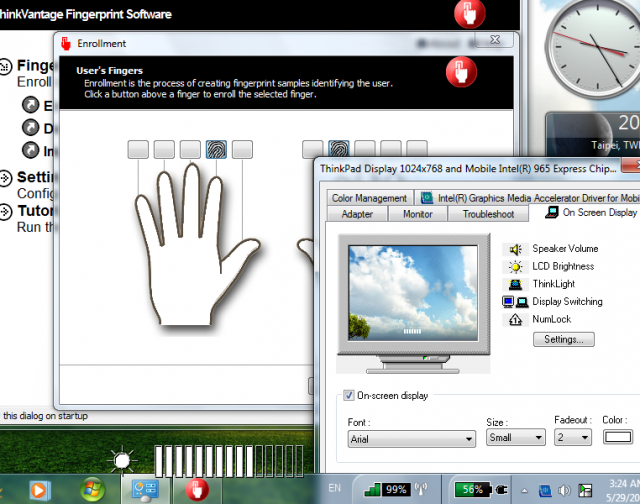Show hidden tray icons arrow
Screen dimensions: 640x504
pyautogui.click(x=524, y=491)
